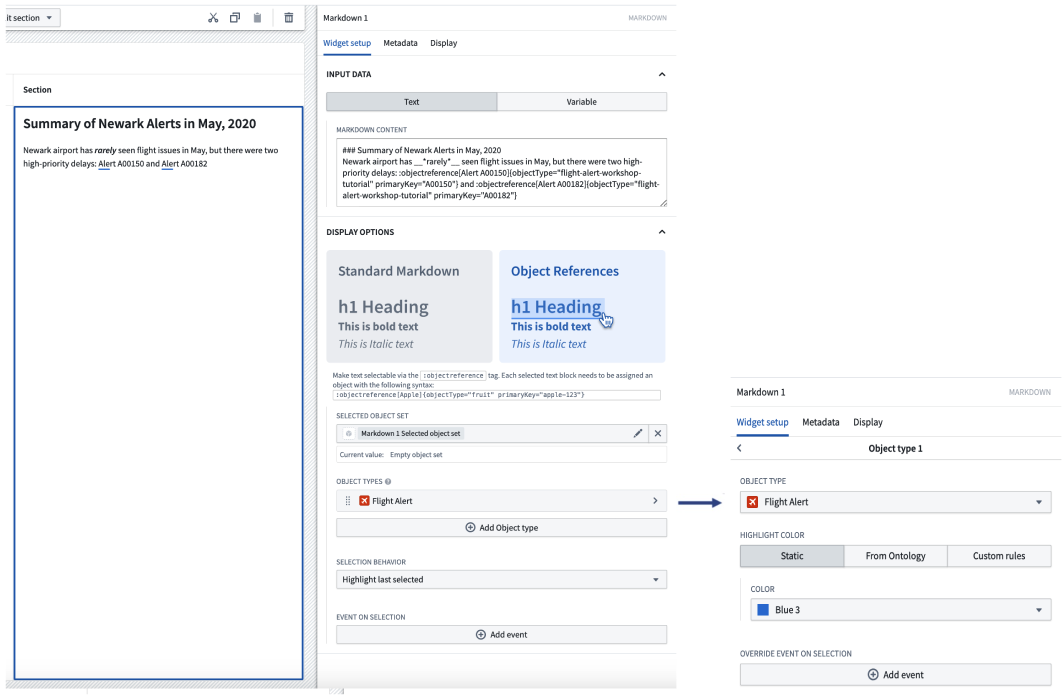1063x695 pixels.
Task: Click the Blue 3 color swatch
Action: (763, 610)
